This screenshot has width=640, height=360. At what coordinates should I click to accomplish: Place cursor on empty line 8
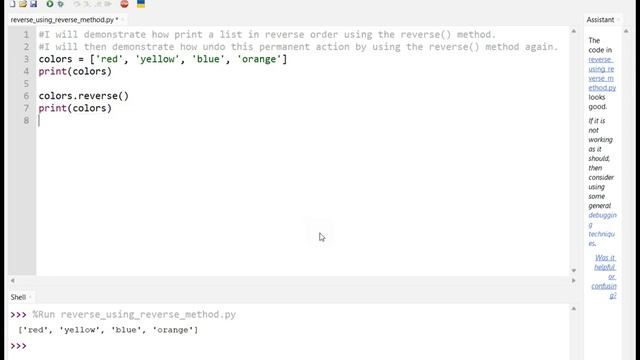[x=302, y=120]
